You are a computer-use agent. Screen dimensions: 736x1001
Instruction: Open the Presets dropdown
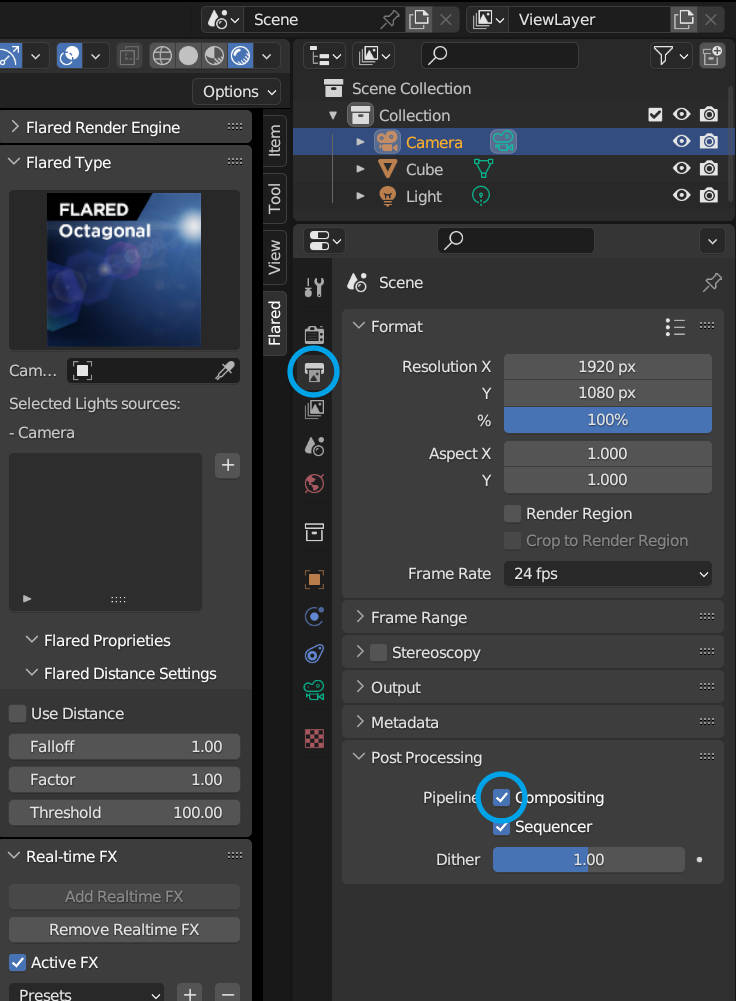tap(87, 994)
